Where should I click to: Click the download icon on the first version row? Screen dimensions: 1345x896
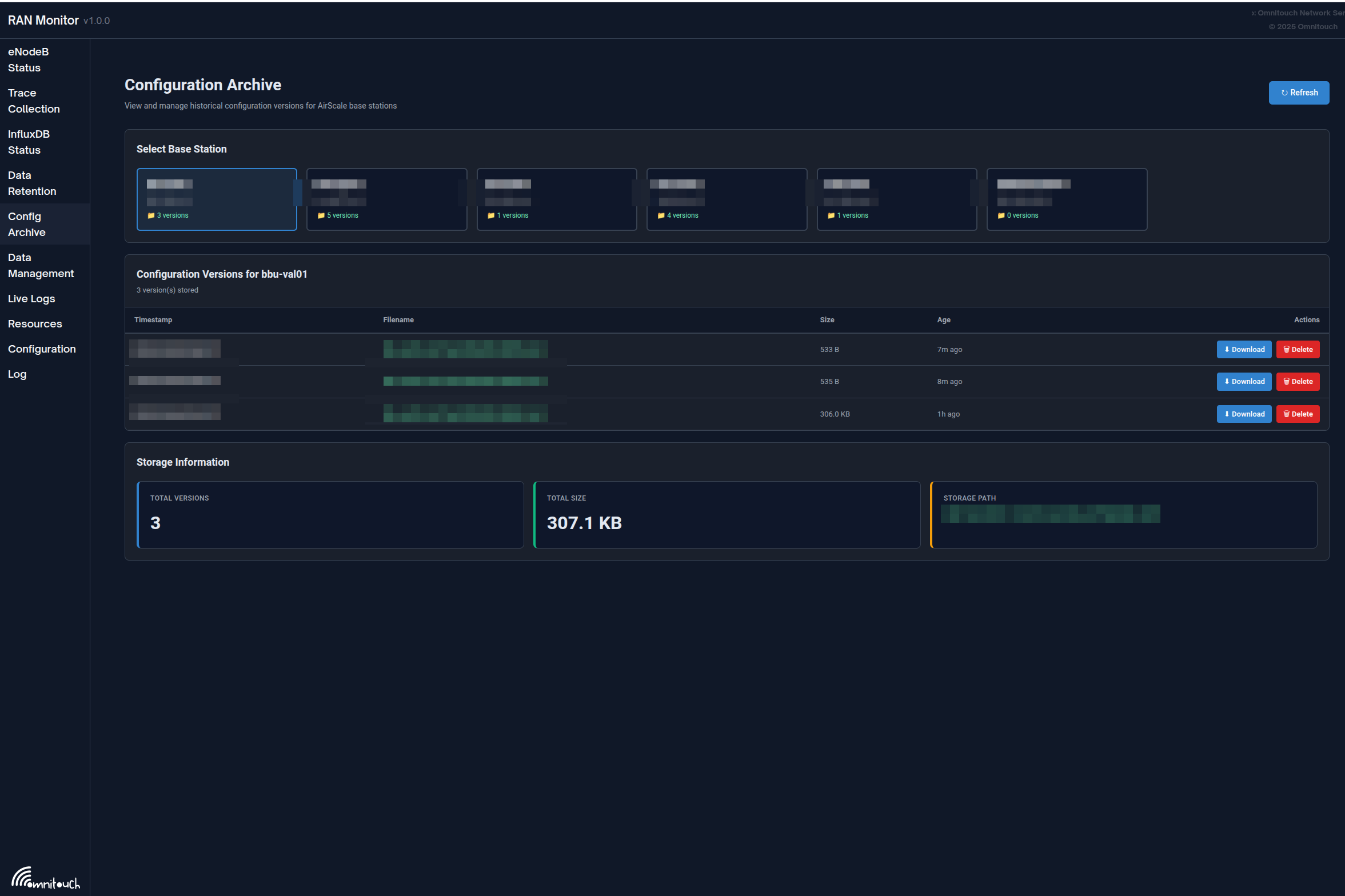point(1227,349)
